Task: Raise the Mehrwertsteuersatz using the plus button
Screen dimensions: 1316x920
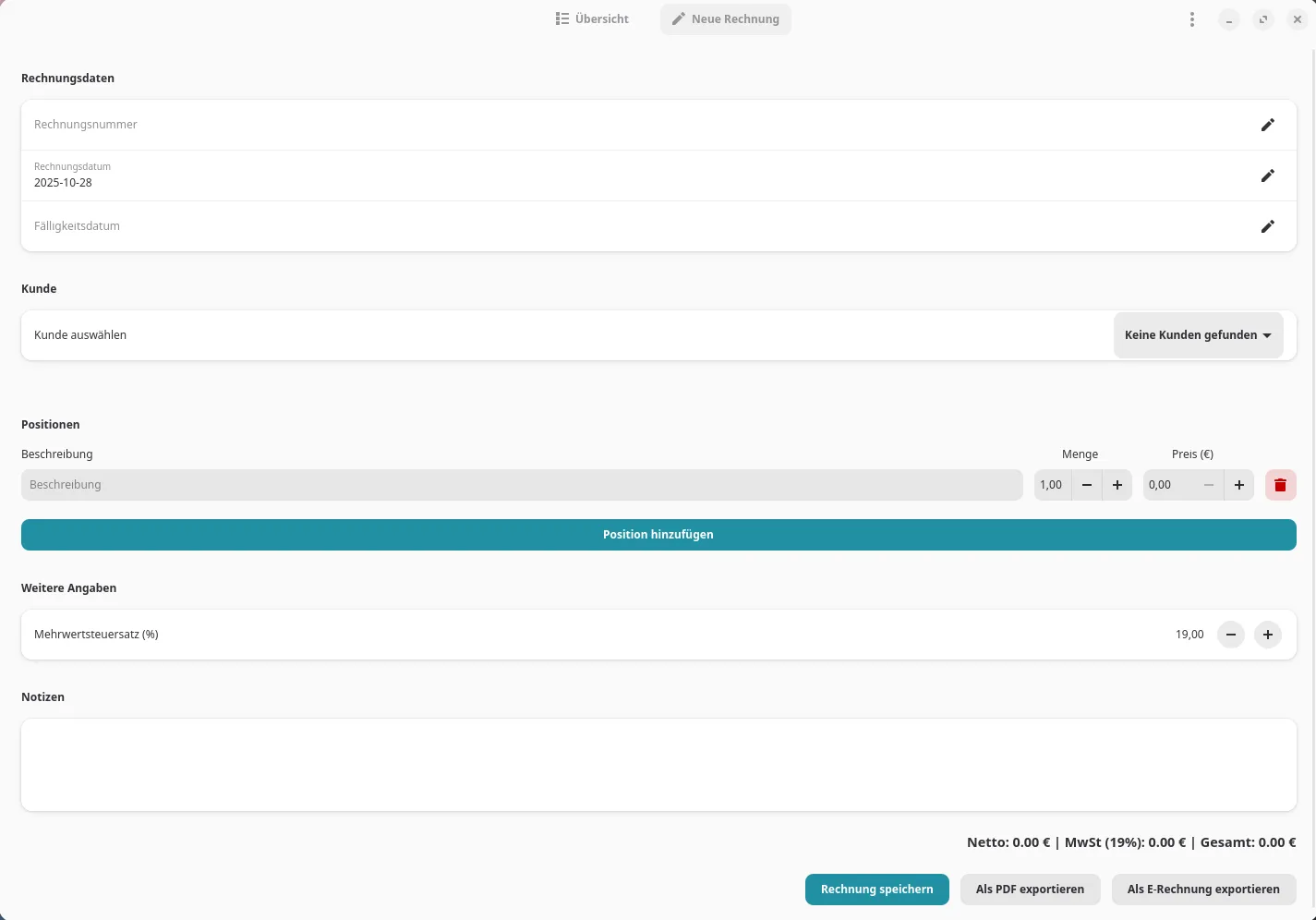Action: [x=1267, y=635]
